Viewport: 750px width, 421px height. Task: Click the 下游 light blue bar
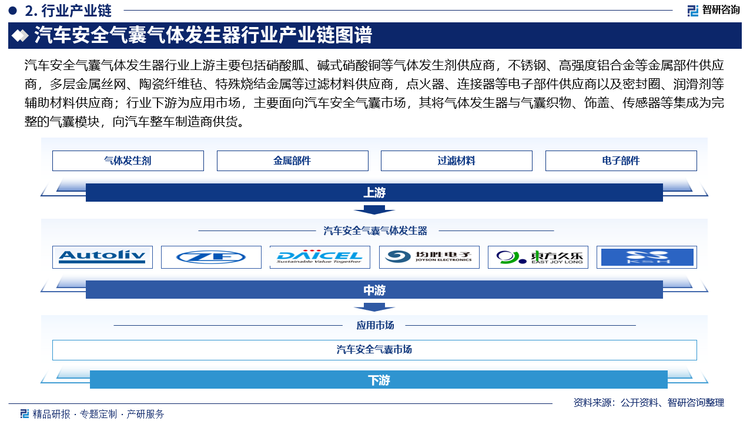(x=378, y=380)
